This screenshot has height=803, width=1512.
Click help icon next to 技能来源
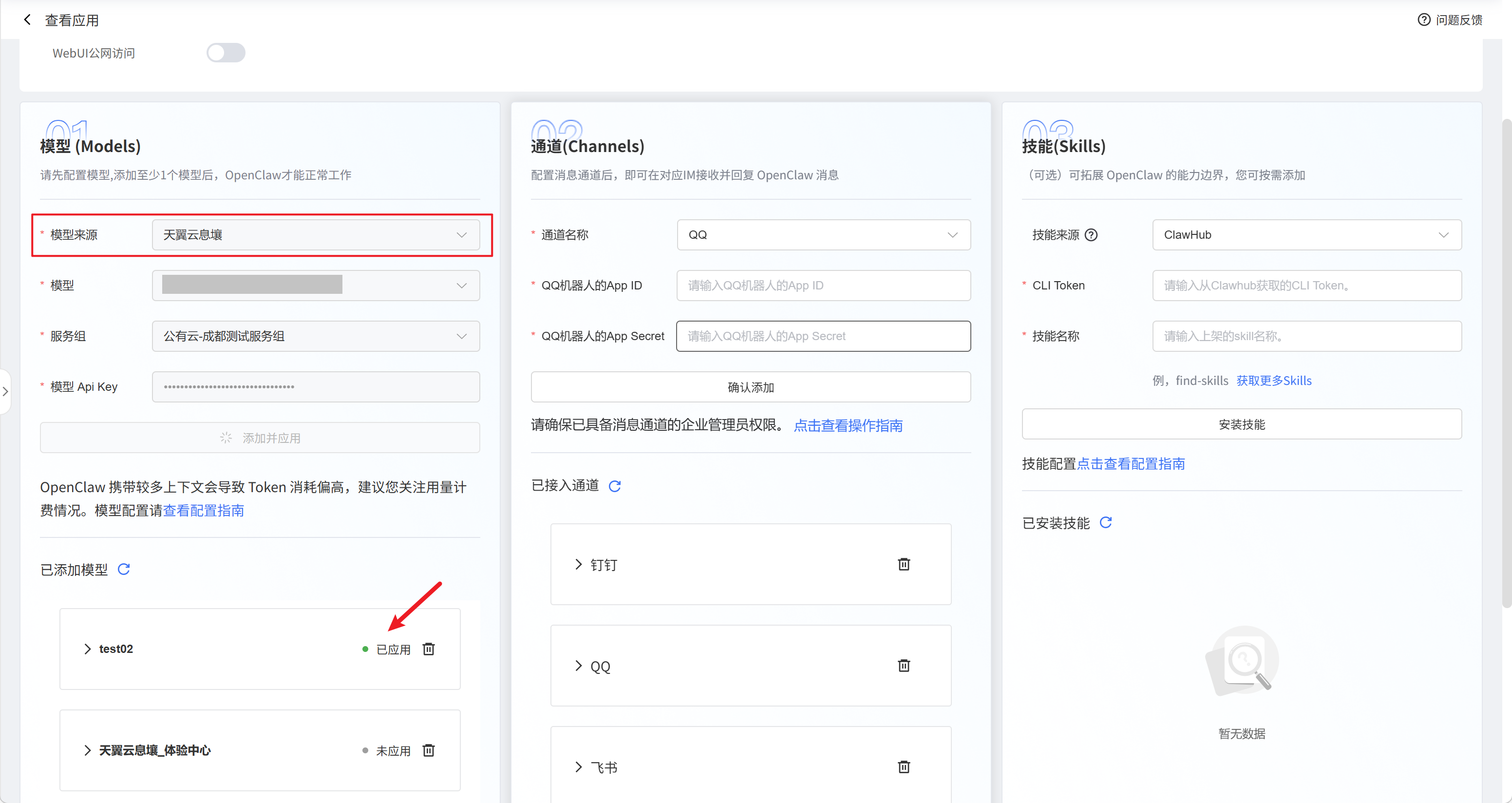pyautogui.click(x=1091, y=235)
